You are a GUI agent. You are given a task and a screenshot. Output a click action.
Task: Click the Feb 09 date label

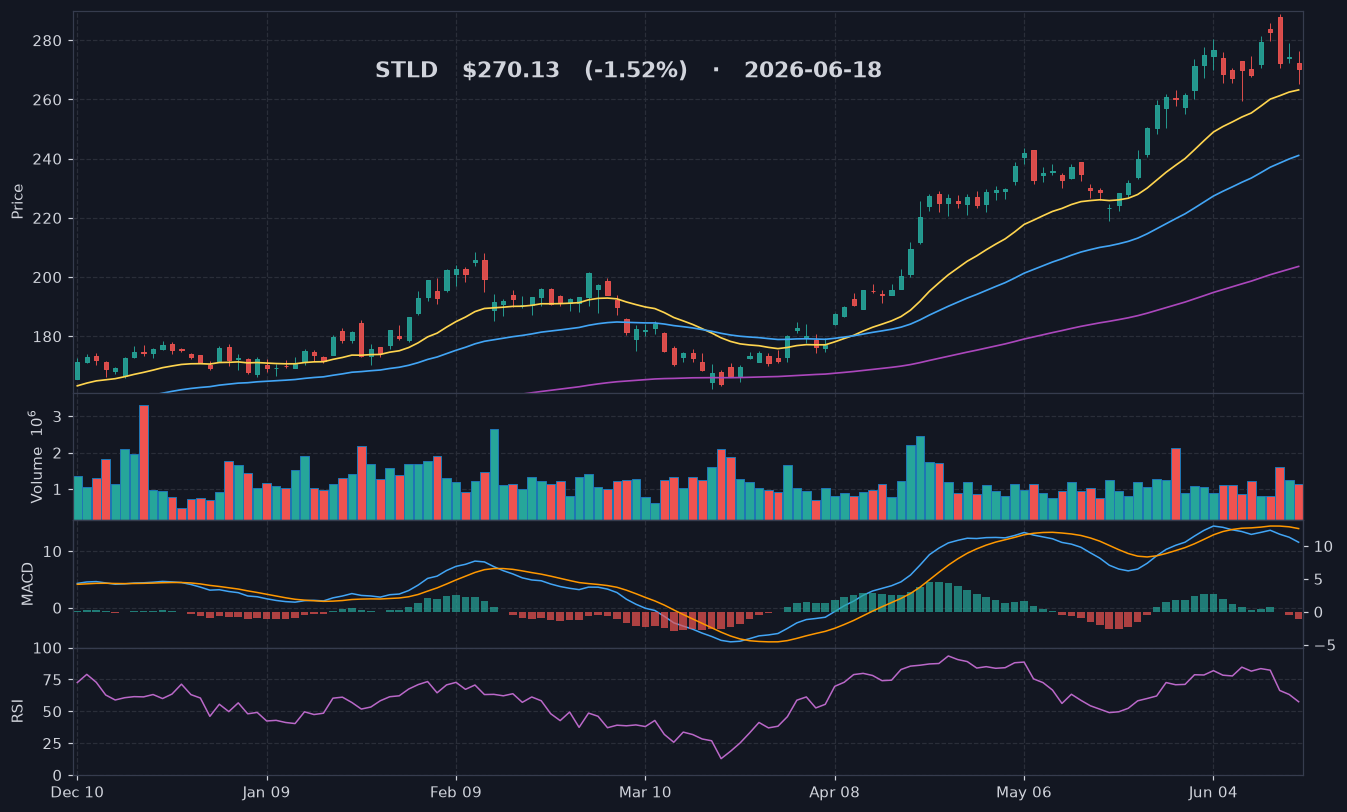tap(456, 792)
